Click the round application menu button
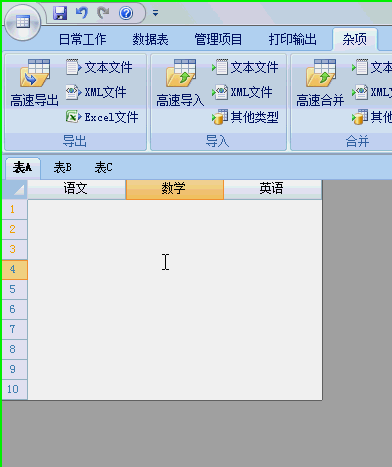Screen dimensions: 392x467 (x=23, y=22)
